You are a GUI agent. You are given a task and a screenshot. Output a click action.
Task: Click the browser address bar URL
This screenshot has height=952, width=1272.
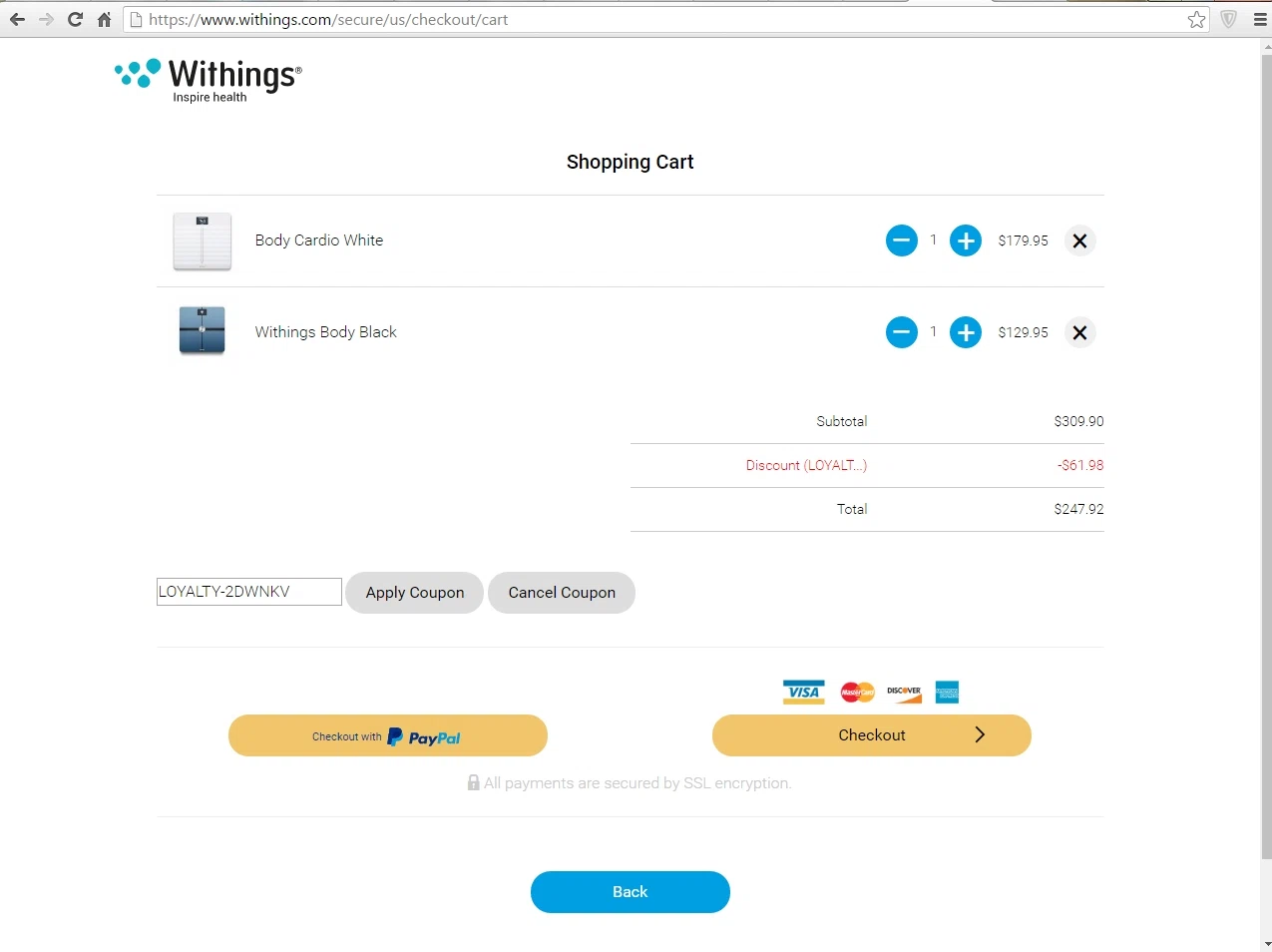coord(328,19)
